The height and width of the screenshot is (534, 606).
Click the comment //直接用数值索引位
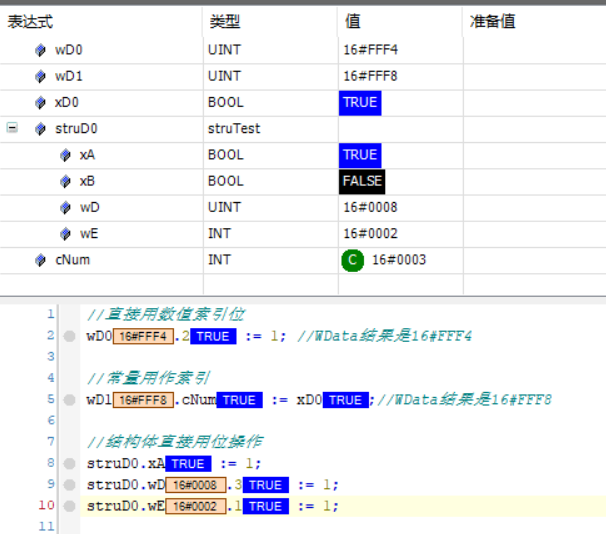(x=166, y=315)
